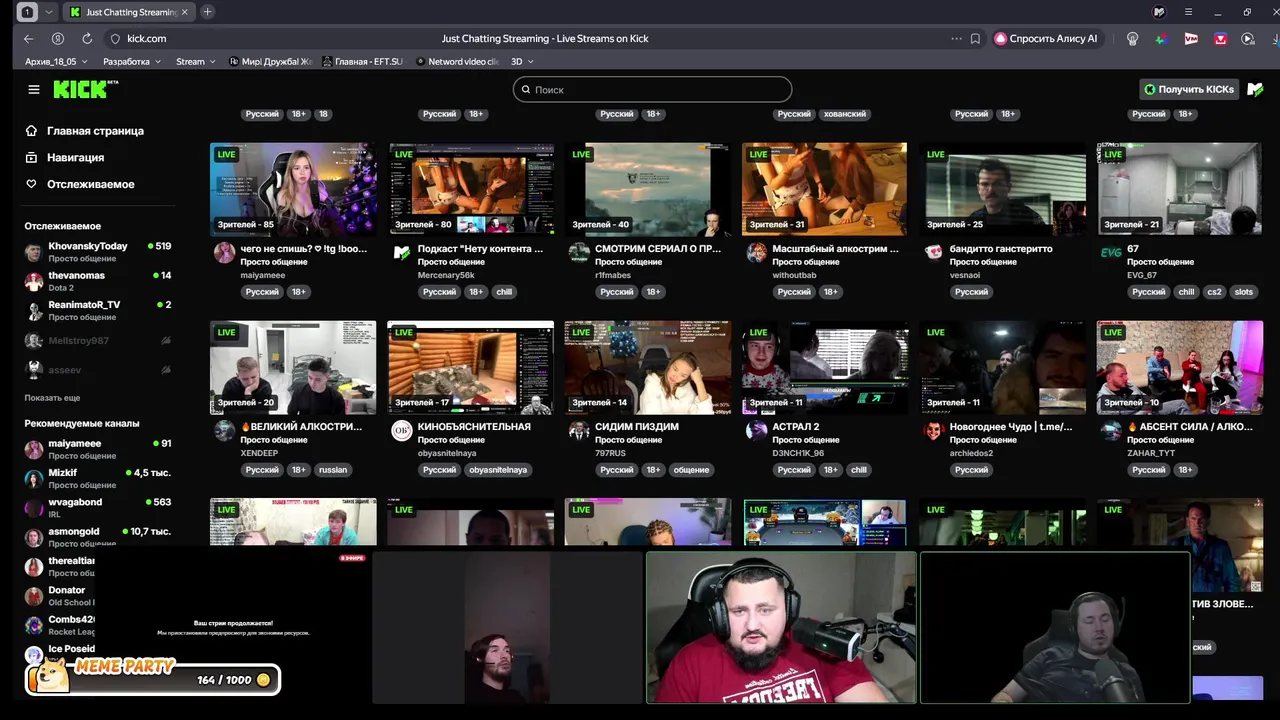Click KhovanskyToday avatar in sidebar
1280x720 pixels.
coord(34,252)
